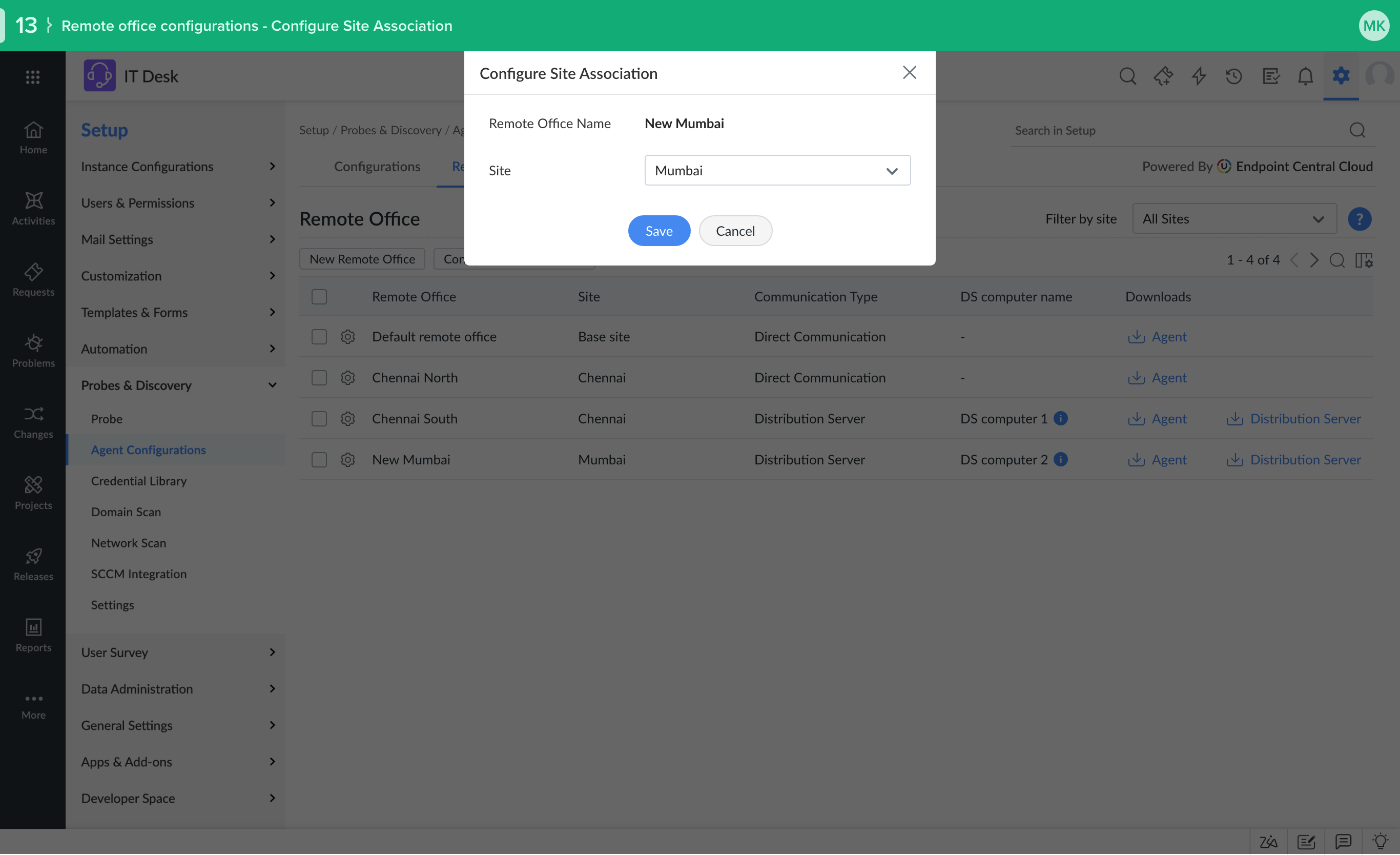Expand General Settings

coord(176,725)
